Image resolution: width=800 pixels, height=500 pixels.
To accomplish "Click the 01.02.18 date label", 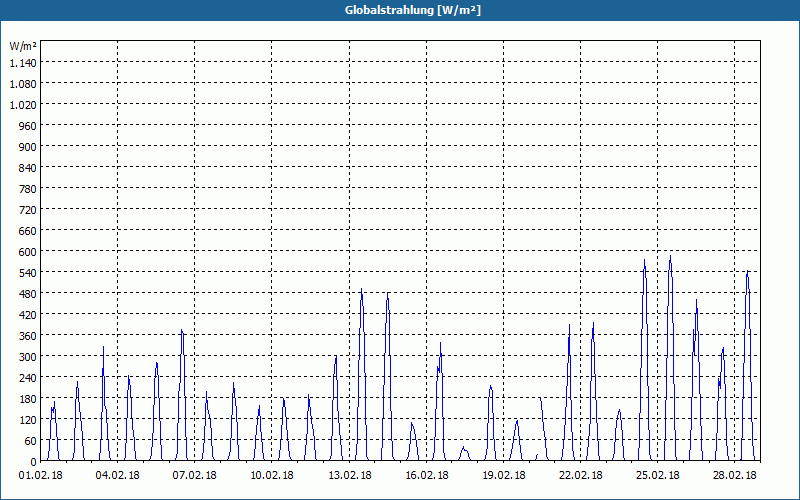I will click(x=40, y=475).
